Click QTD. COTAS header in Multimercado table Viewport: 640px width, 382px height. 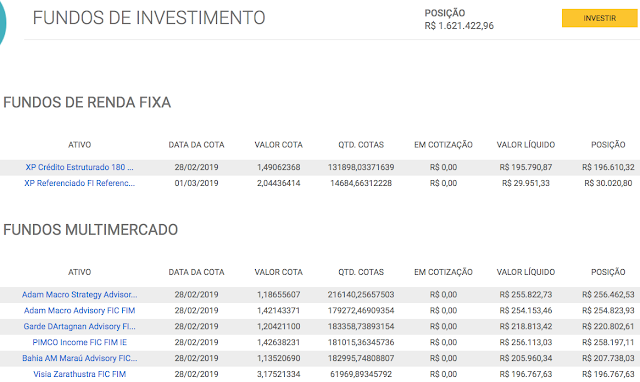[361, 272]
